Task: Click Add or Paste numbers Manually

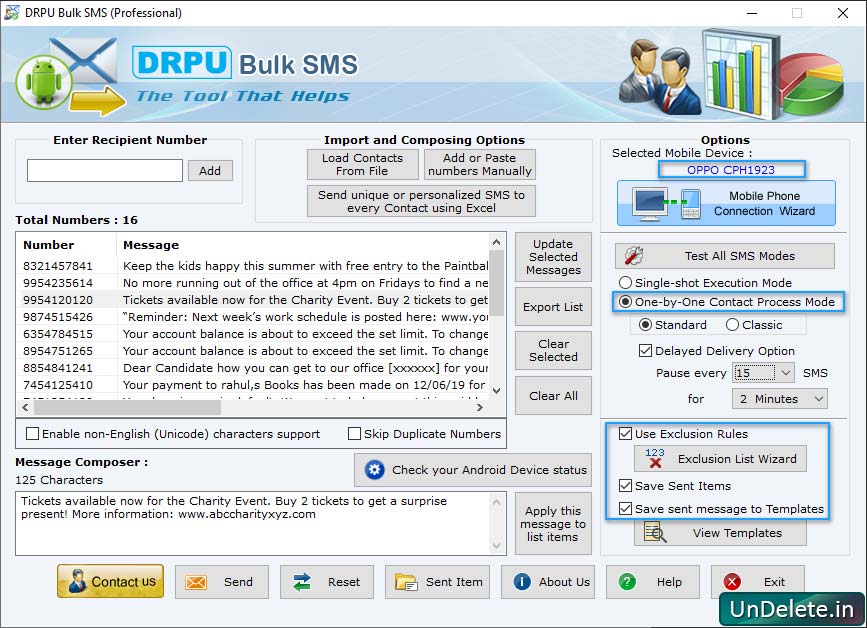Action: (x=480, y=164)
